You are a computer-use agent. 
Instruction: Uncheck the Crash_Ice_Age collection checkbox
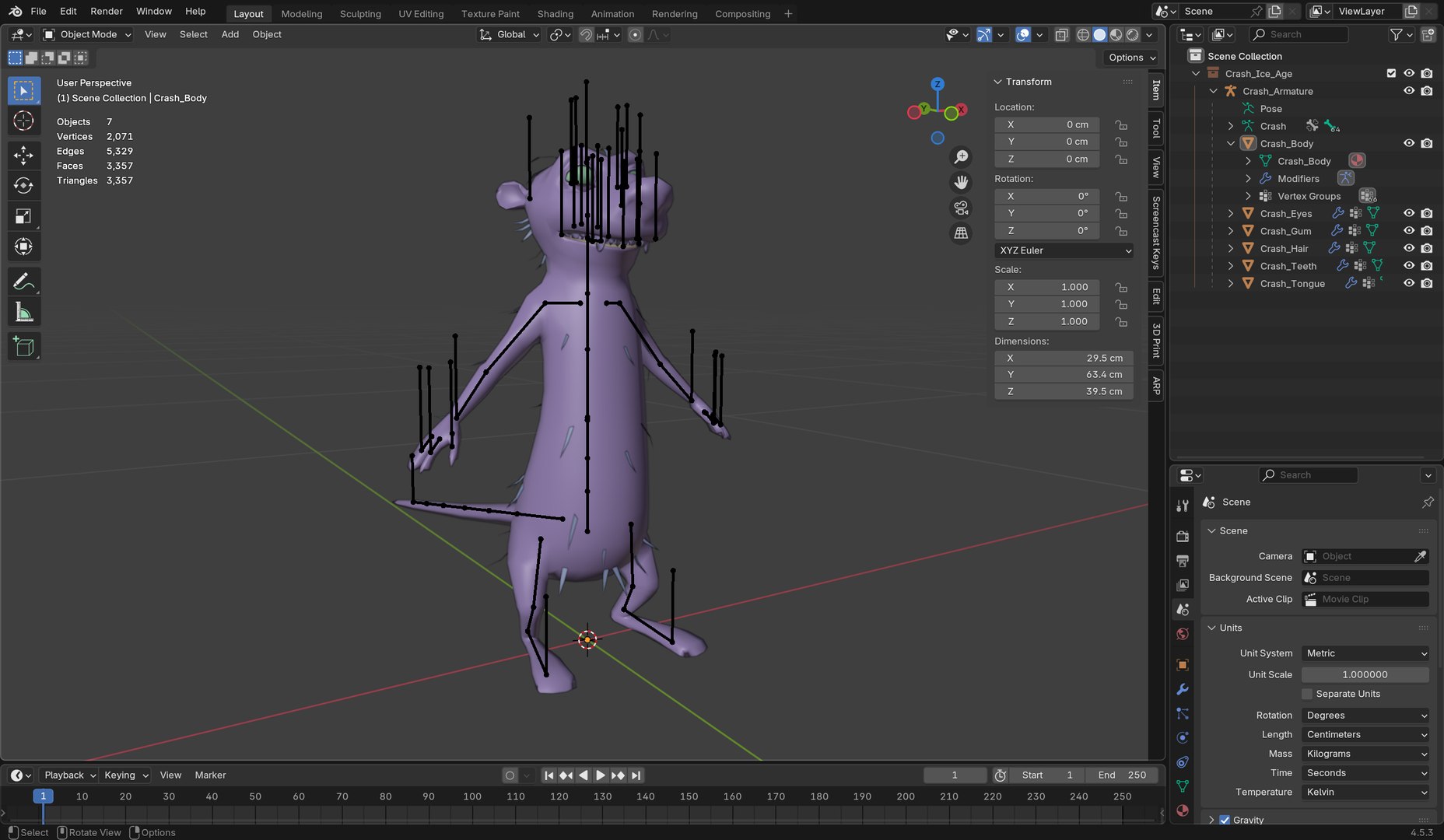(1391, 73)
